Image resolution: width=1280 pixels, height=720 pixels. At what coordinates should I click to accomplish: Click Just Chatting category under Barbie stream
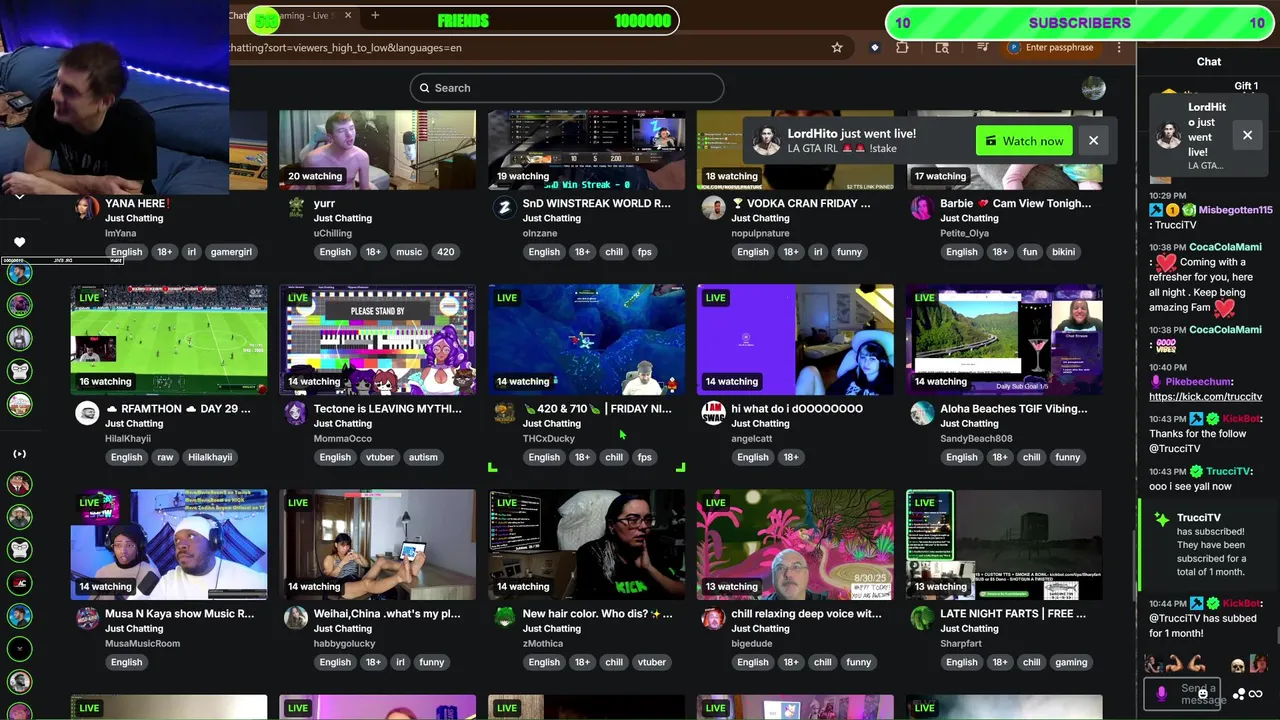[968, 218]
